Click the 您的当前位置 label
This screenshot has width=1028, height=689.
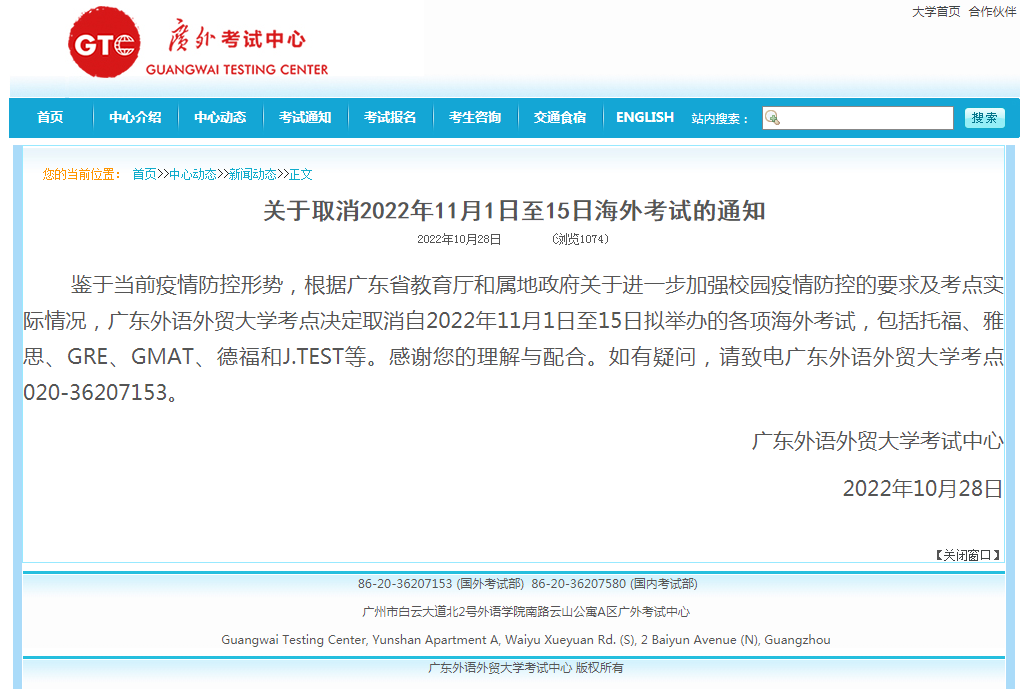81,174
